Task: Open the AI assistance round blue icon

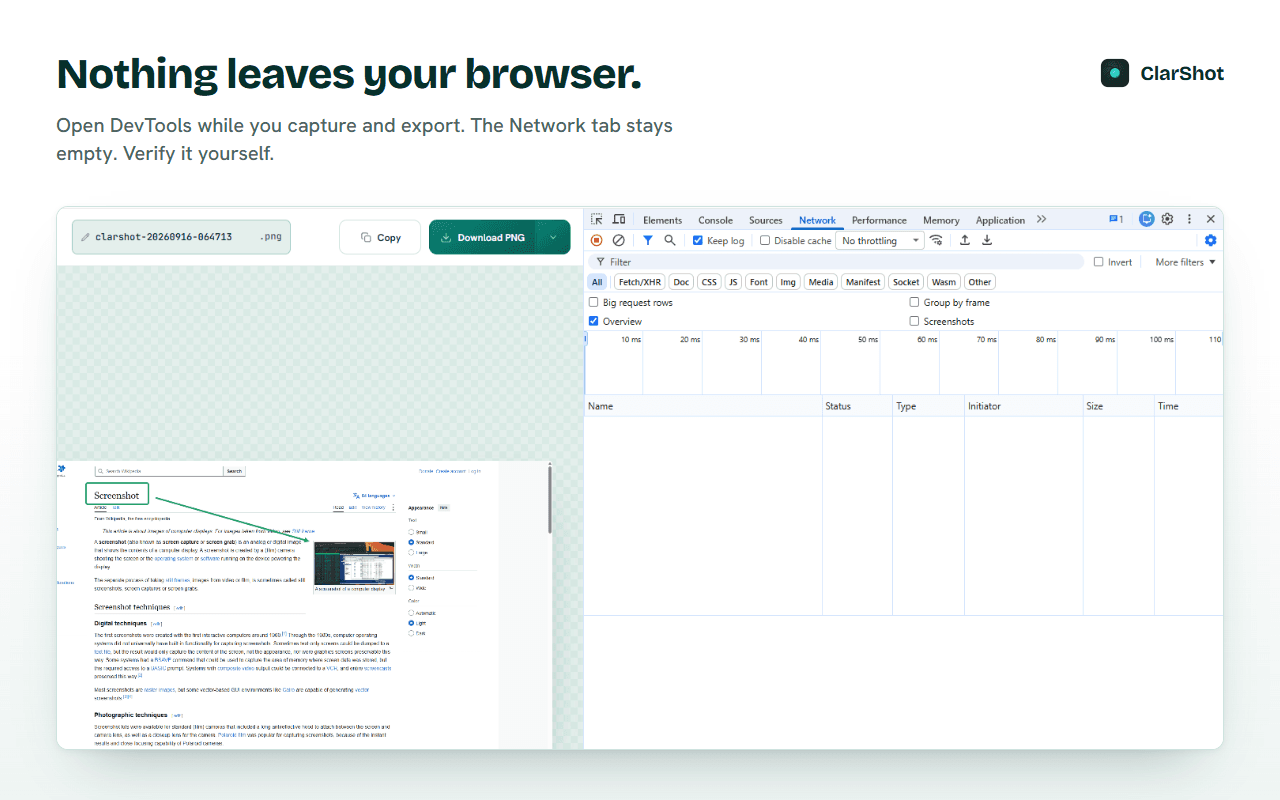Action: (1147, 219)
